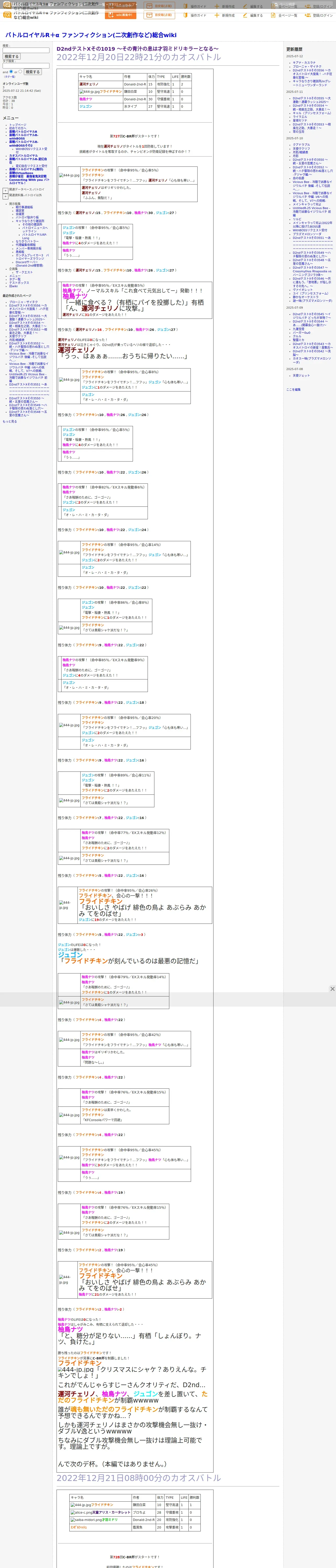
Task: Focus the 検索 text field
Action: pos(26,50)
